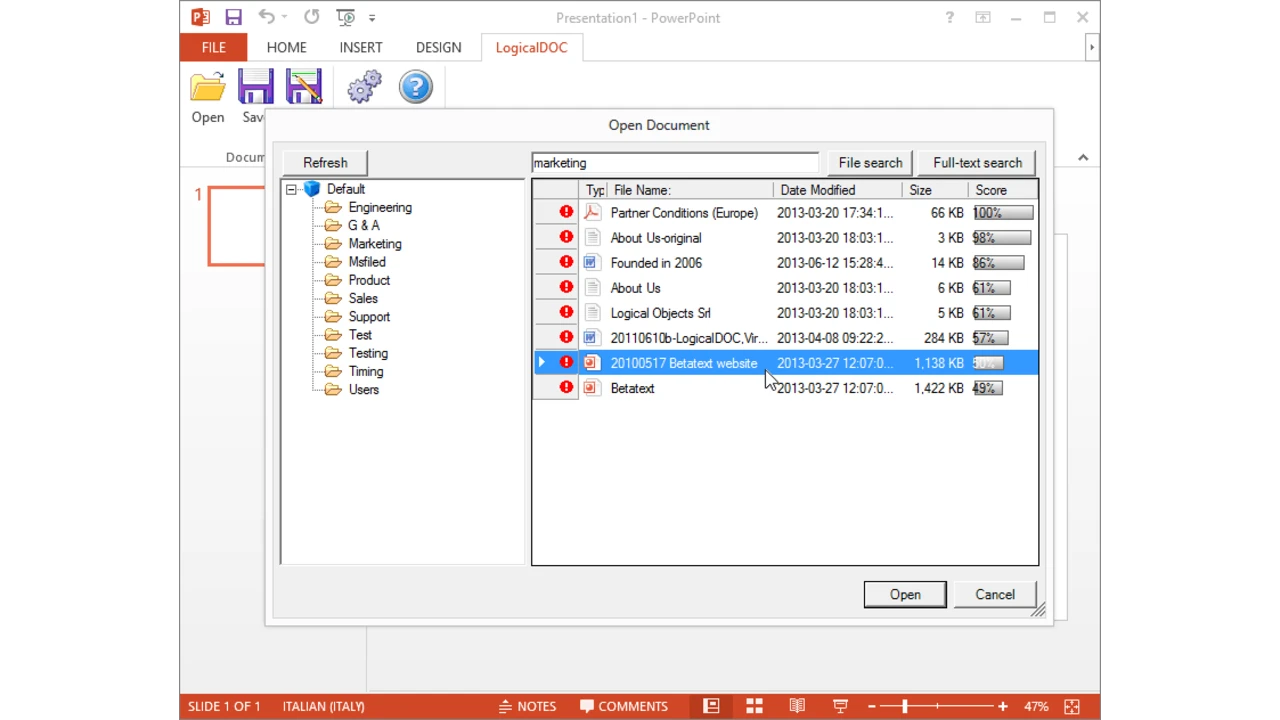
Task: Click the Save As floppy icon with pencil
Action: click(304, 87)
